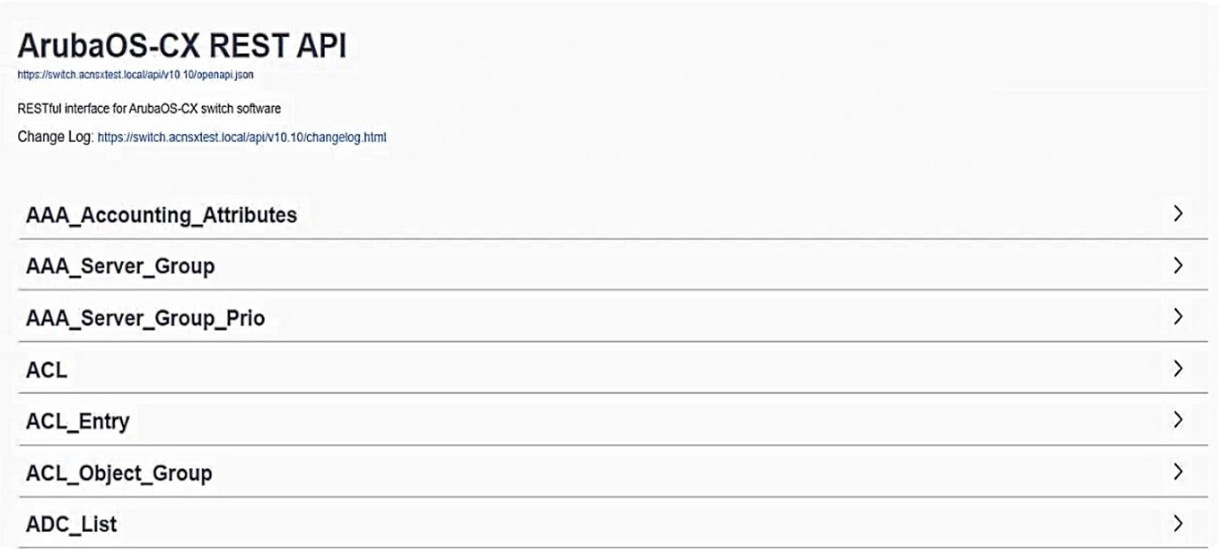Click the chevron arrow on the ACL row
The height and width of the screenshot is (550, 1220).
click(x=1177, y=369)
